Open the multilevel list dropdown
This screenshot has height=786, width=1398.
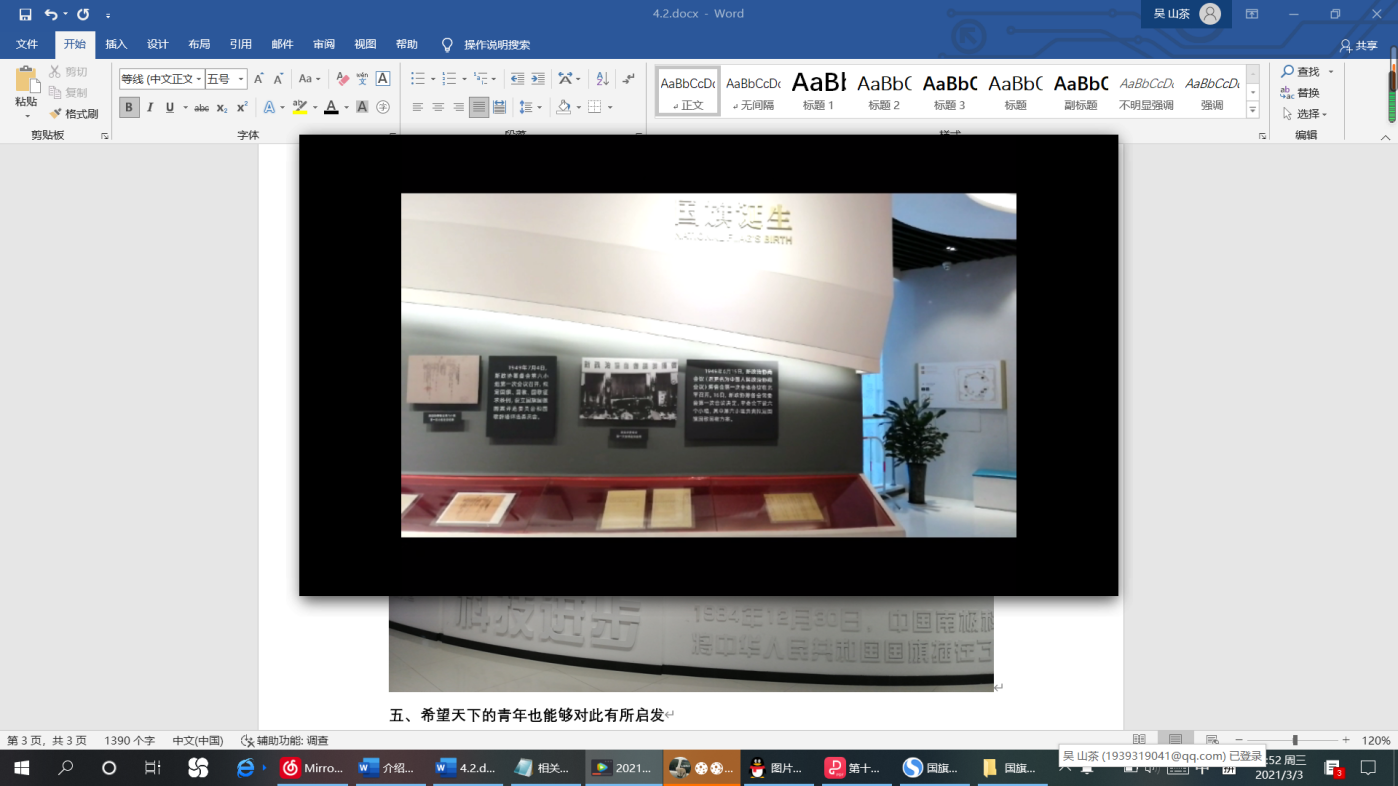(x=493, y=79)
